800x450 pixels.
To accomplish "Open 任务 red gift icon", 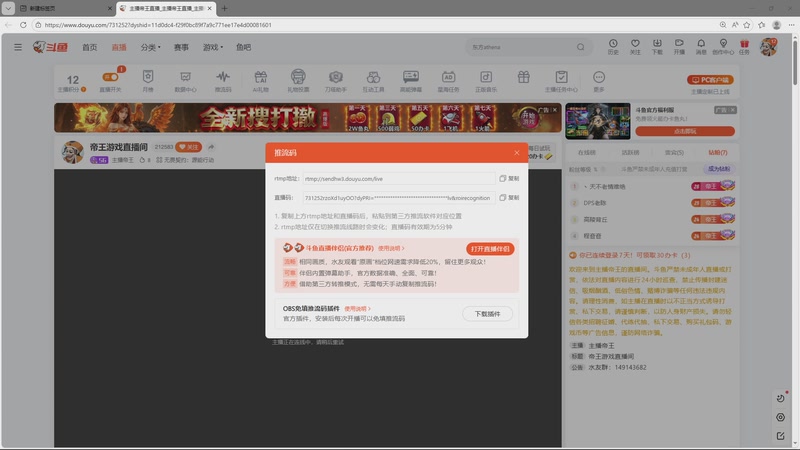I will tap(744, 47).
